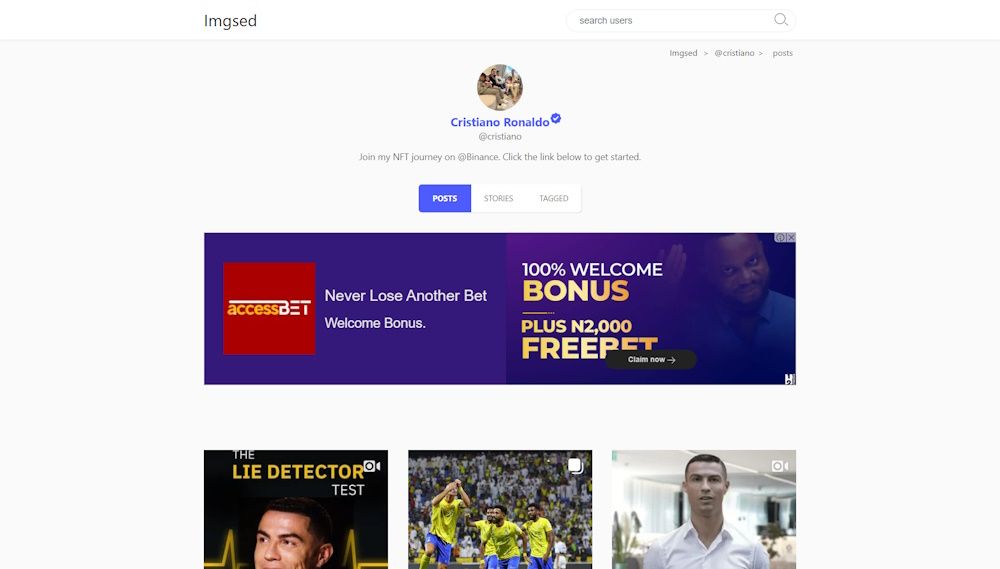Click the accessBET red logo
The image size is (1000, 569).
click(269, 309)
